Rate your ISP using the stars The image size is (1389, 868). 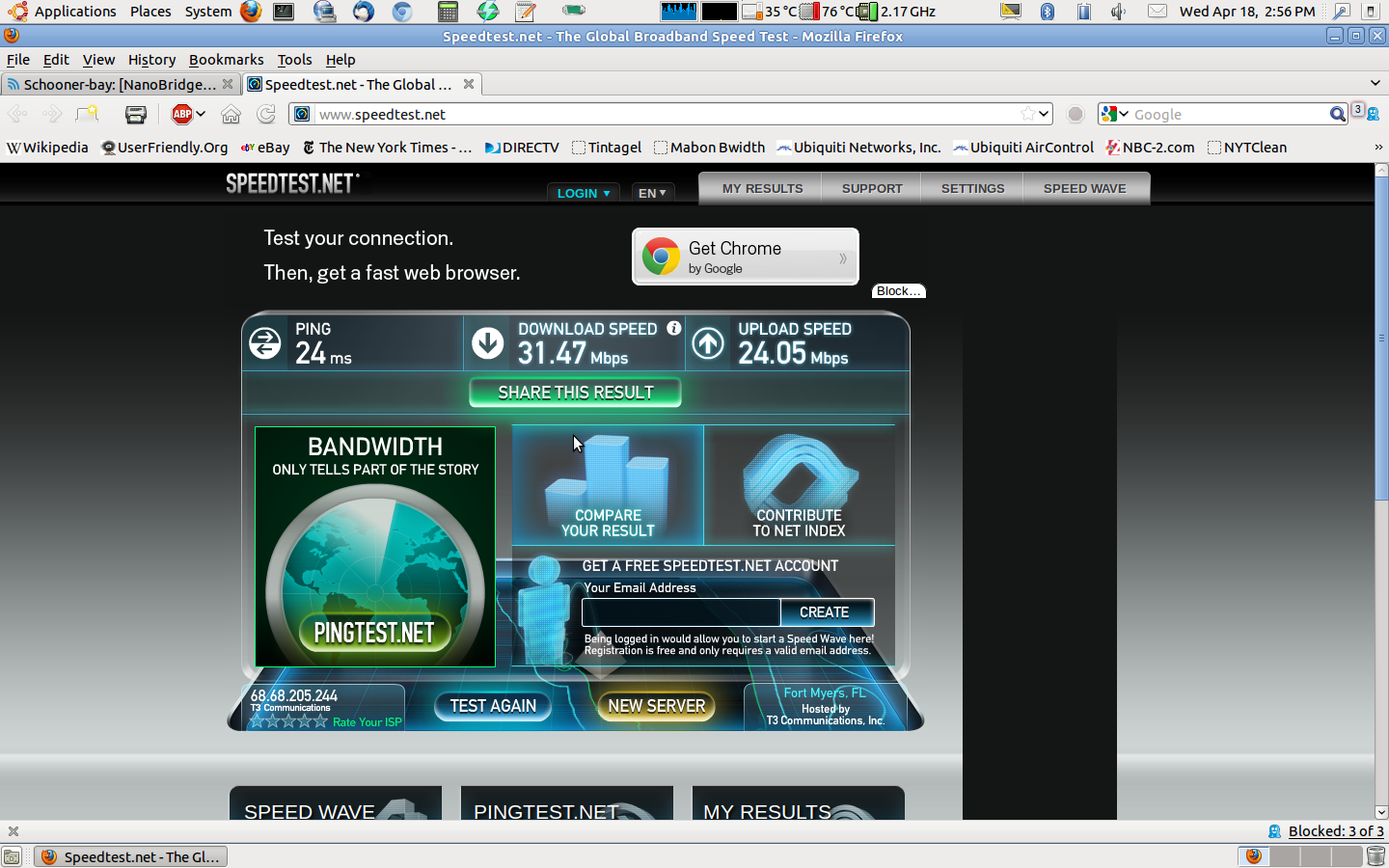(x=289, y=721)
